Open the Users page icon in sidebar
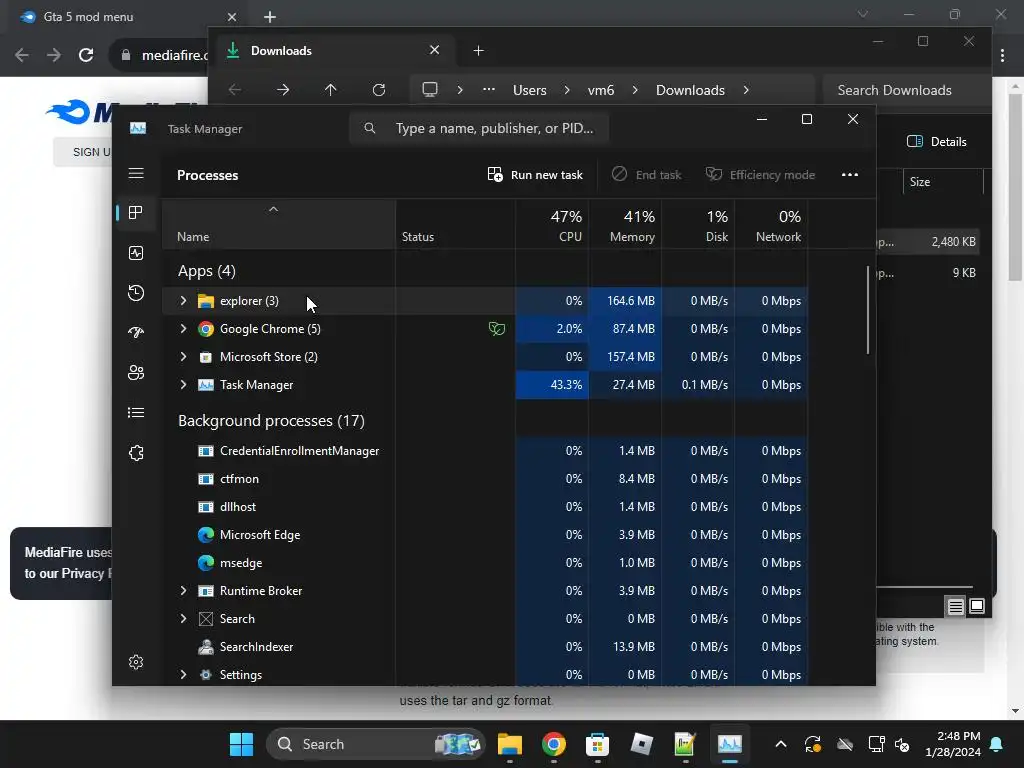 136,372
